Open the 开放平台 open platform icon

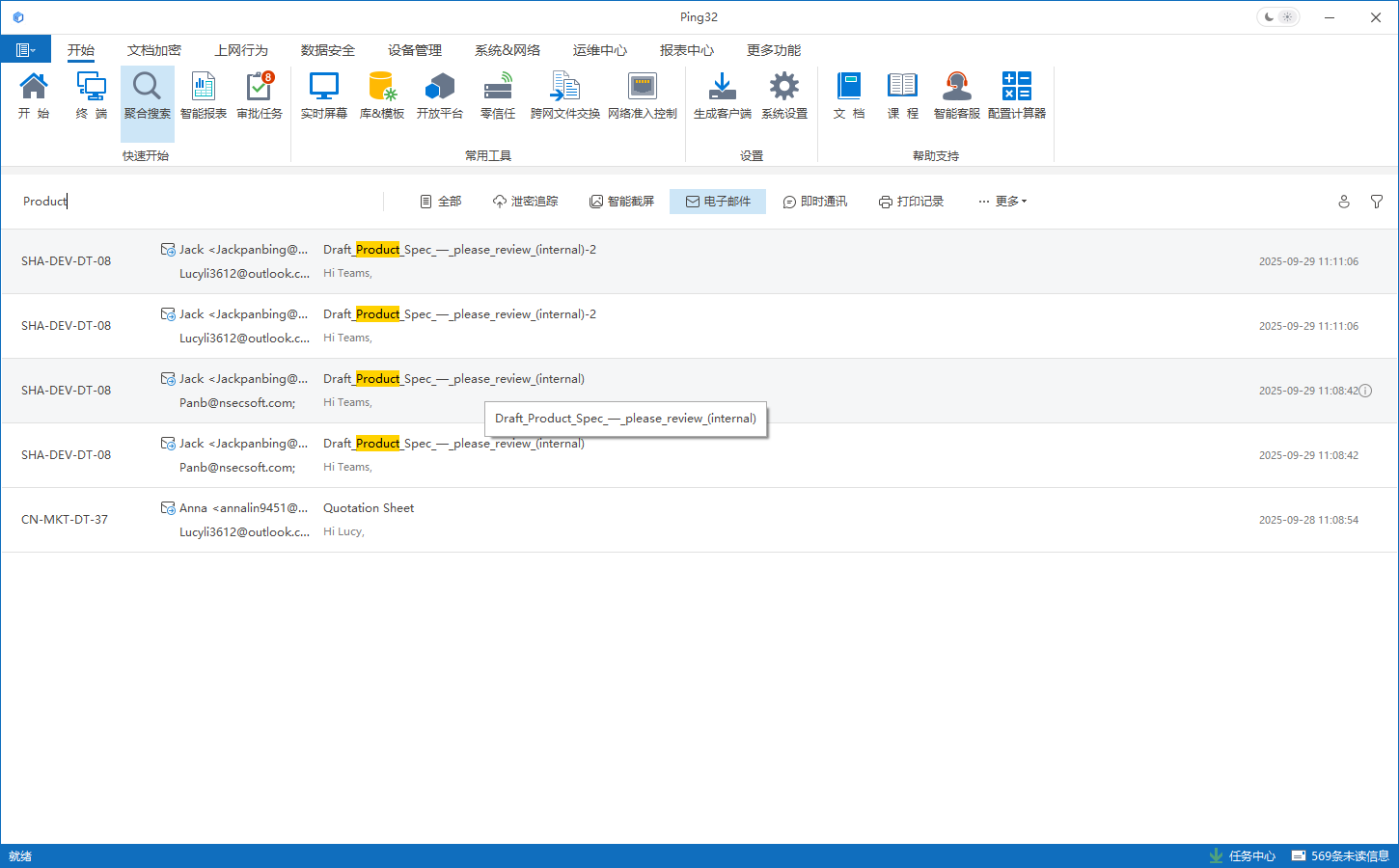[440, 95]
